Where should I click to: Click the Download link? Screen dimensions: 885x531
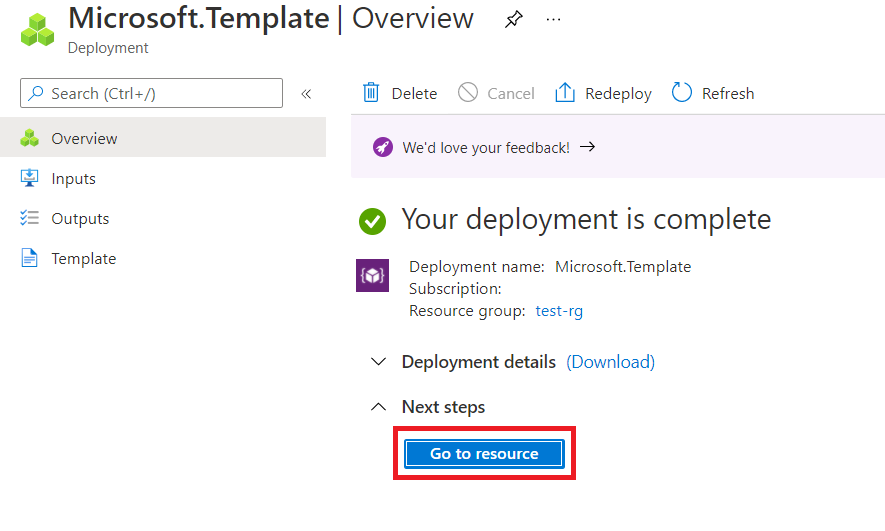[611, 362]
